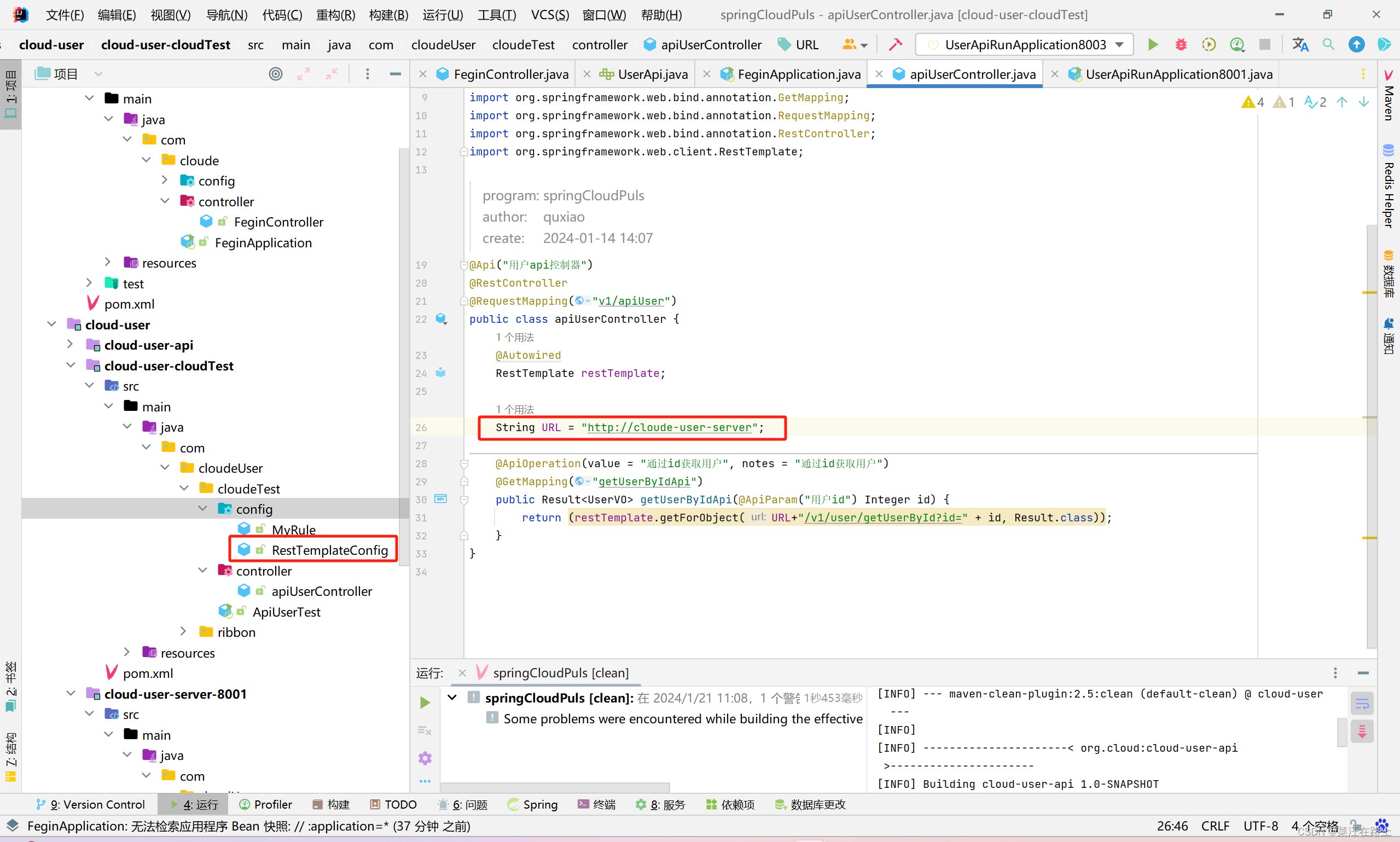This screenshot has height=842, width=1400.
Task: Click the Search icon in toolbar
Action: (x=1328, y=47)
